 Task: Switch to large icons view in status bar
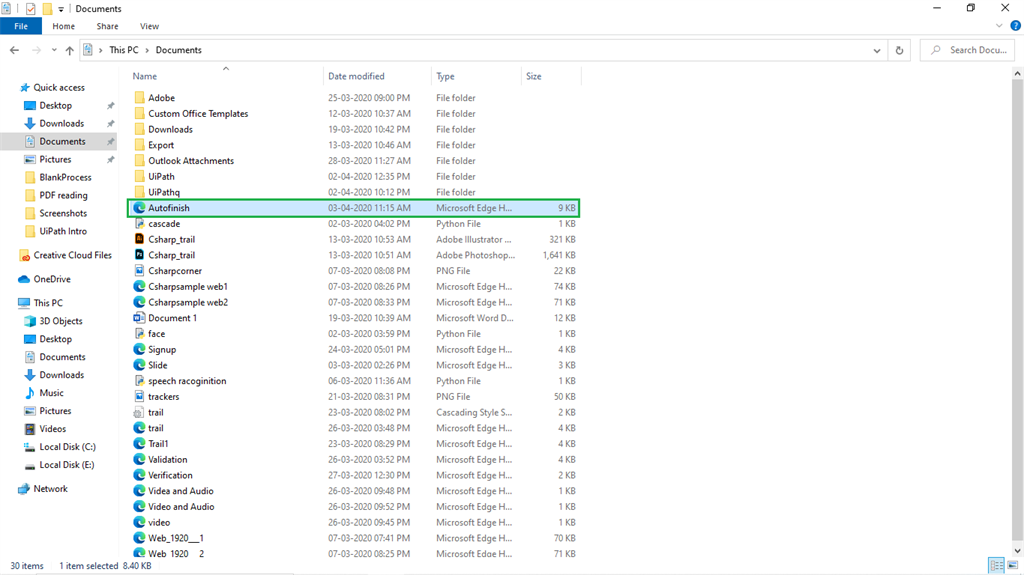click(x=1012, y=565)
